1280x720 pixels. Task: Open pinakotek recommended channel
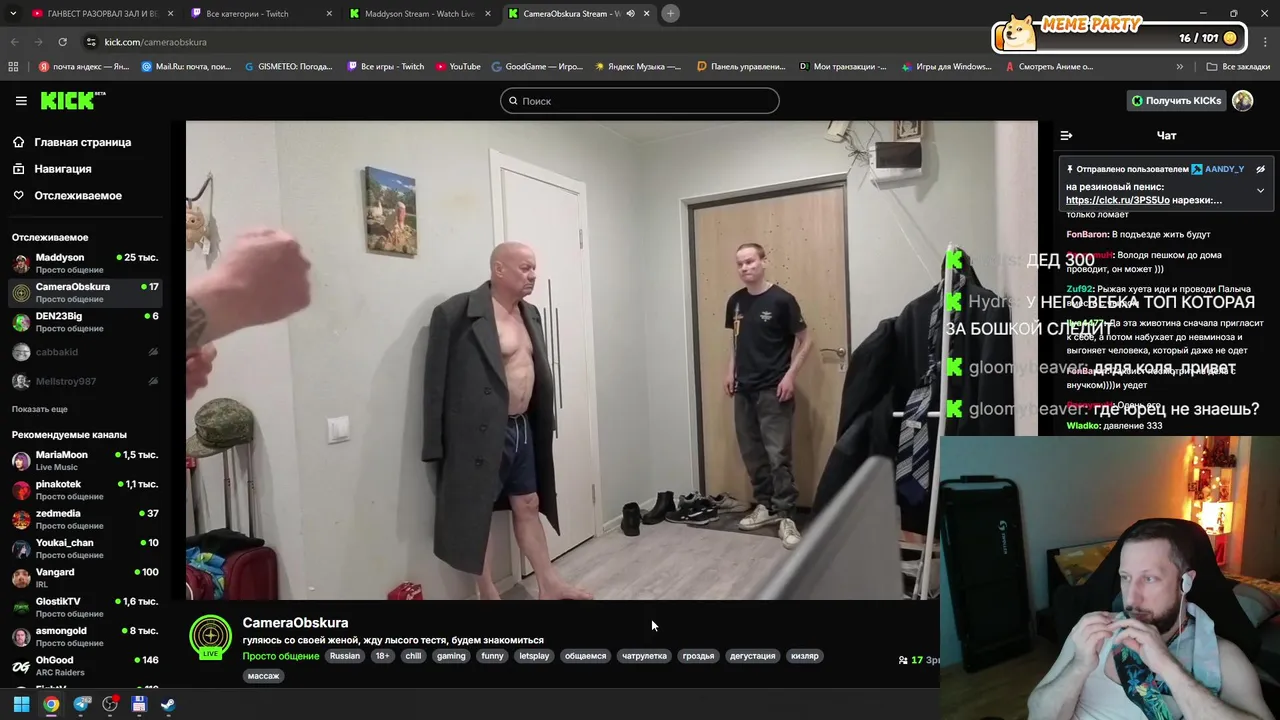85,490
